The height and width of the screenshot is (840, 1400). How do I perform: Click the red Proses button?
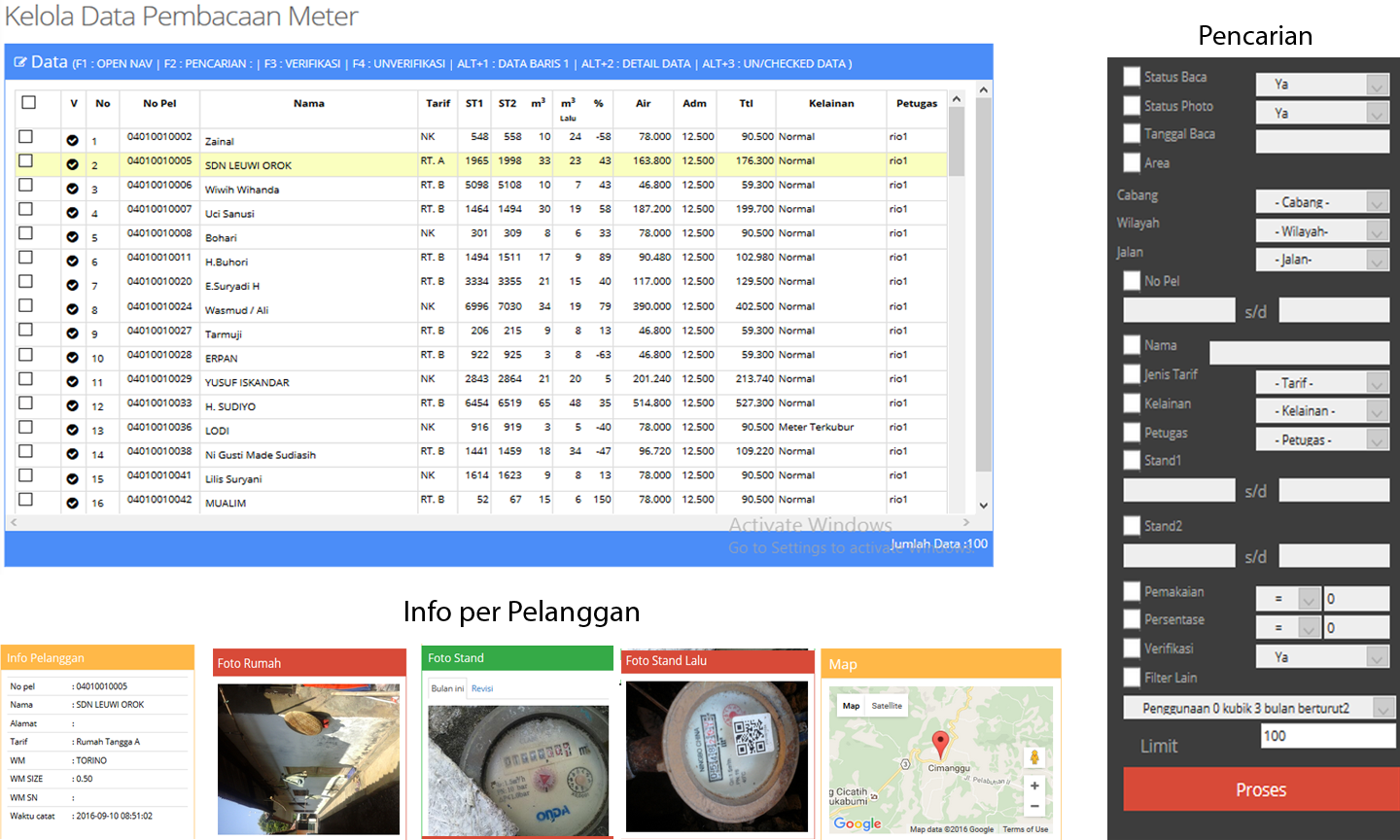1259,789
